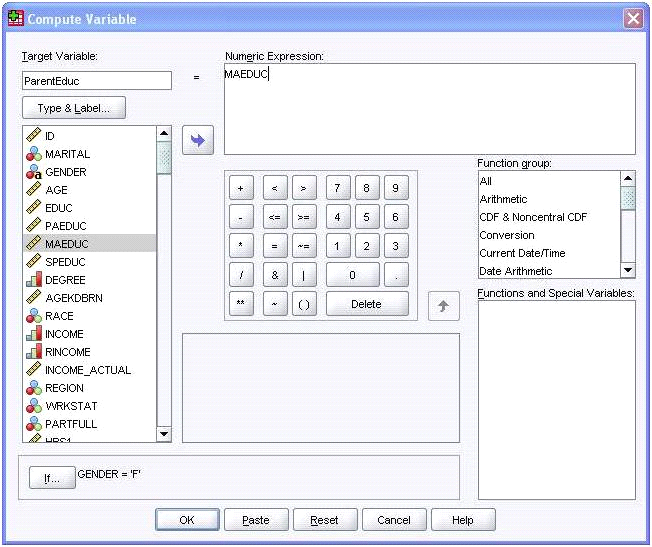
Task: Select the SPEDUC variable
Action: (89, 262)
